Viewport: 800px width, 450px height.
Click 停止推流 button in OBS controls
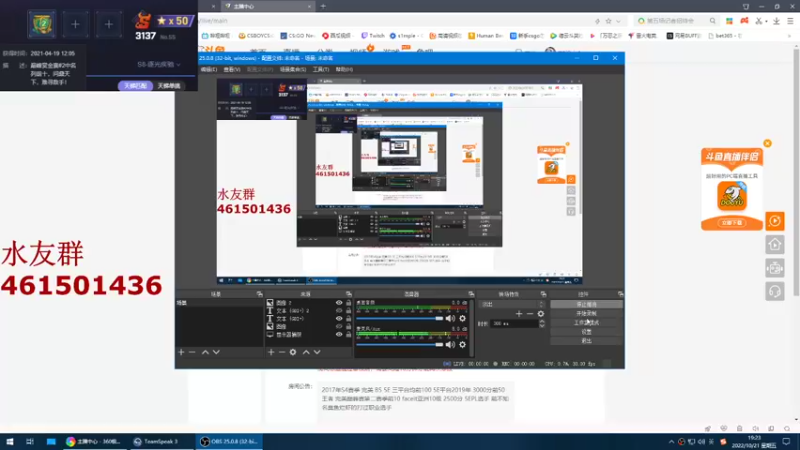(x=586, y=304)
